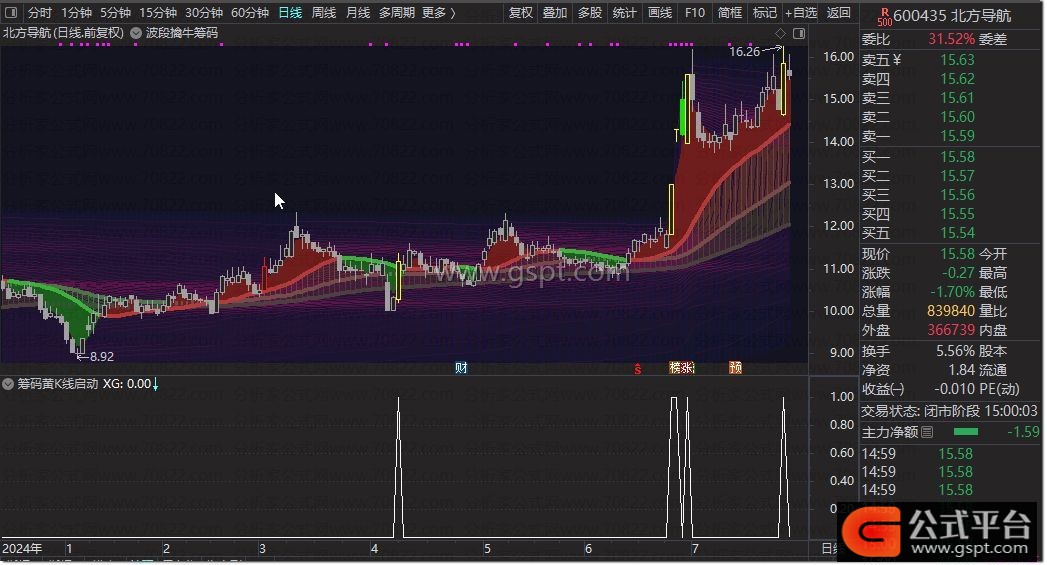Click the 2024年 label on the timeline
1047x565 pixels.
22,548
